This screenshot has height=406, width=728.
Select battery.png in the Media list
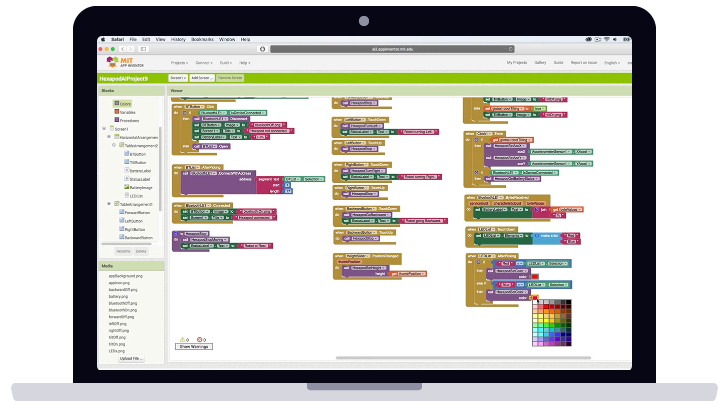(x=118, y=296)
